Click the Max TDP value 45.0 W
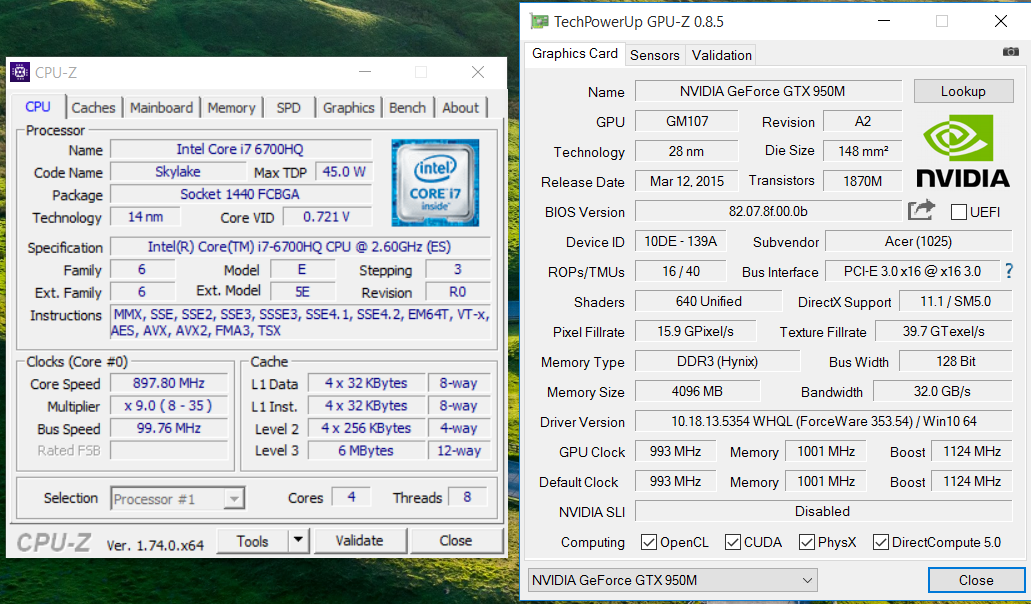Image resolution: width=1031 pixels, height=604 pixels. [344, 172]
